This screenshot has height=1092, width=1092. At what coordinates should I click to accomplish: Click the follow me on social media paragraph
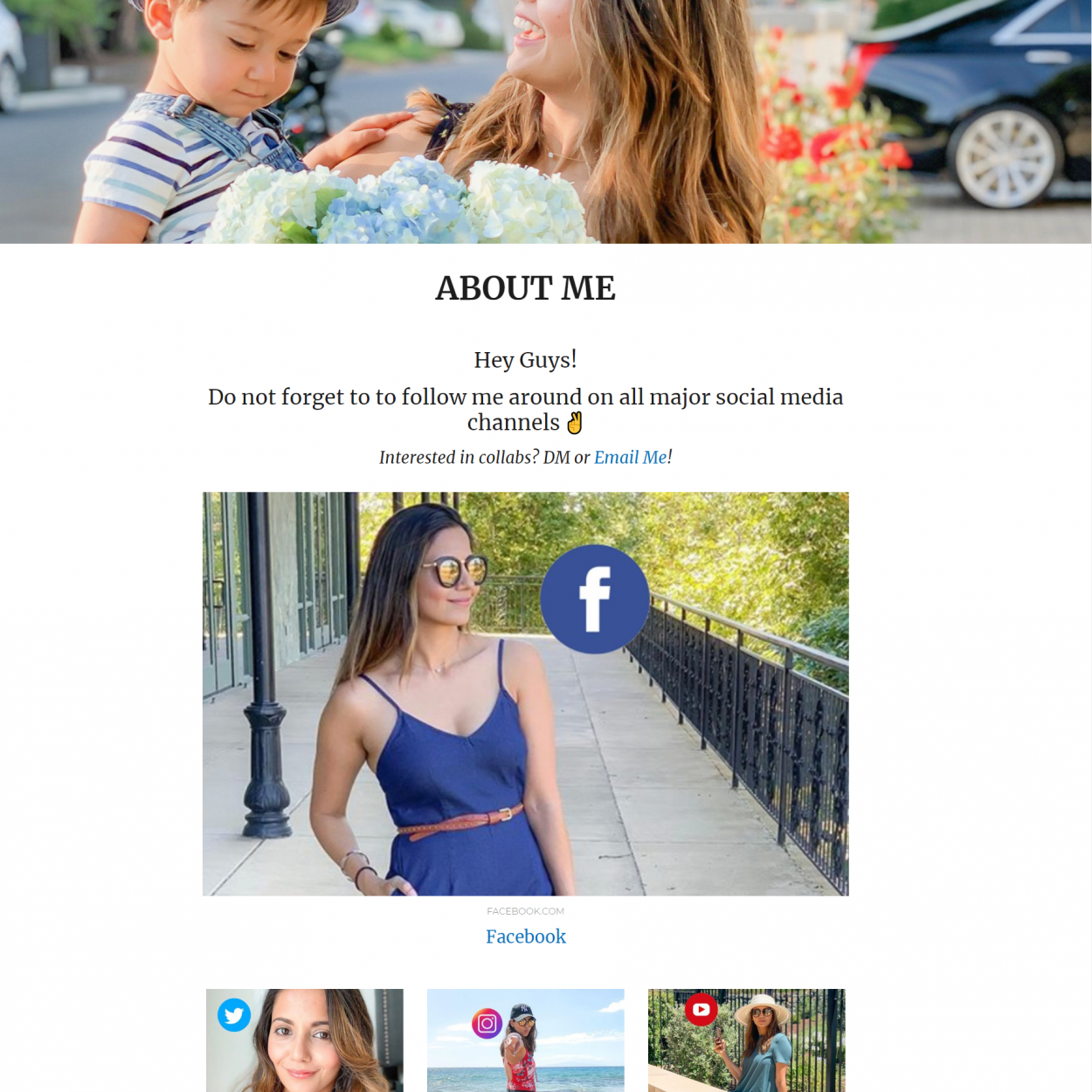pos(526,409)
